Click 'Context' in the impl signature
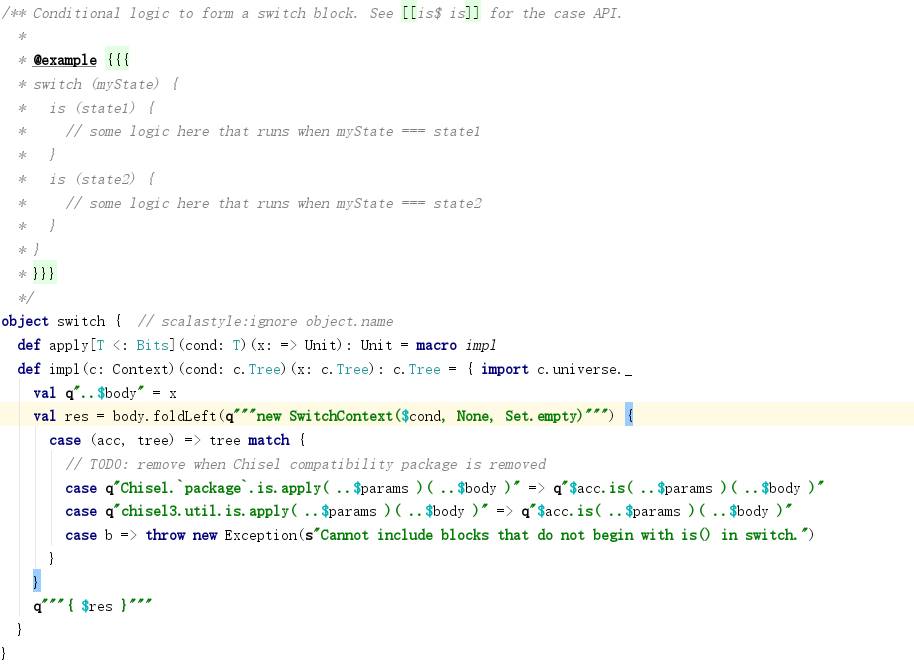This screenshot has height=669, width=914. [x=140, y=369]
